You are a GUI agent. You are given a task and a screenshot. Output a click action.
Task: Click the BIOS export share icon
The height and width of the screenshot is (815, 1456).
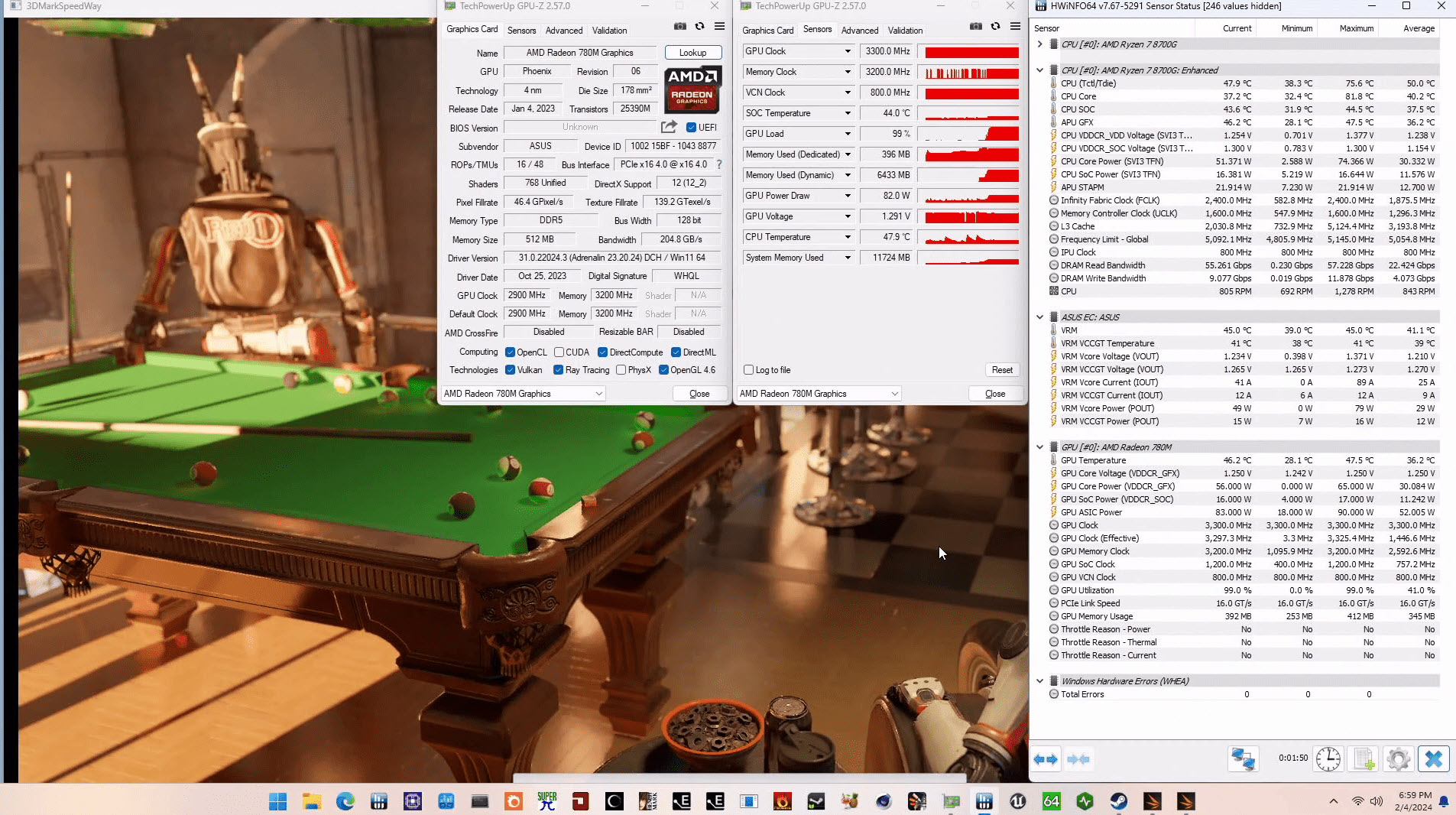(669, 127)
